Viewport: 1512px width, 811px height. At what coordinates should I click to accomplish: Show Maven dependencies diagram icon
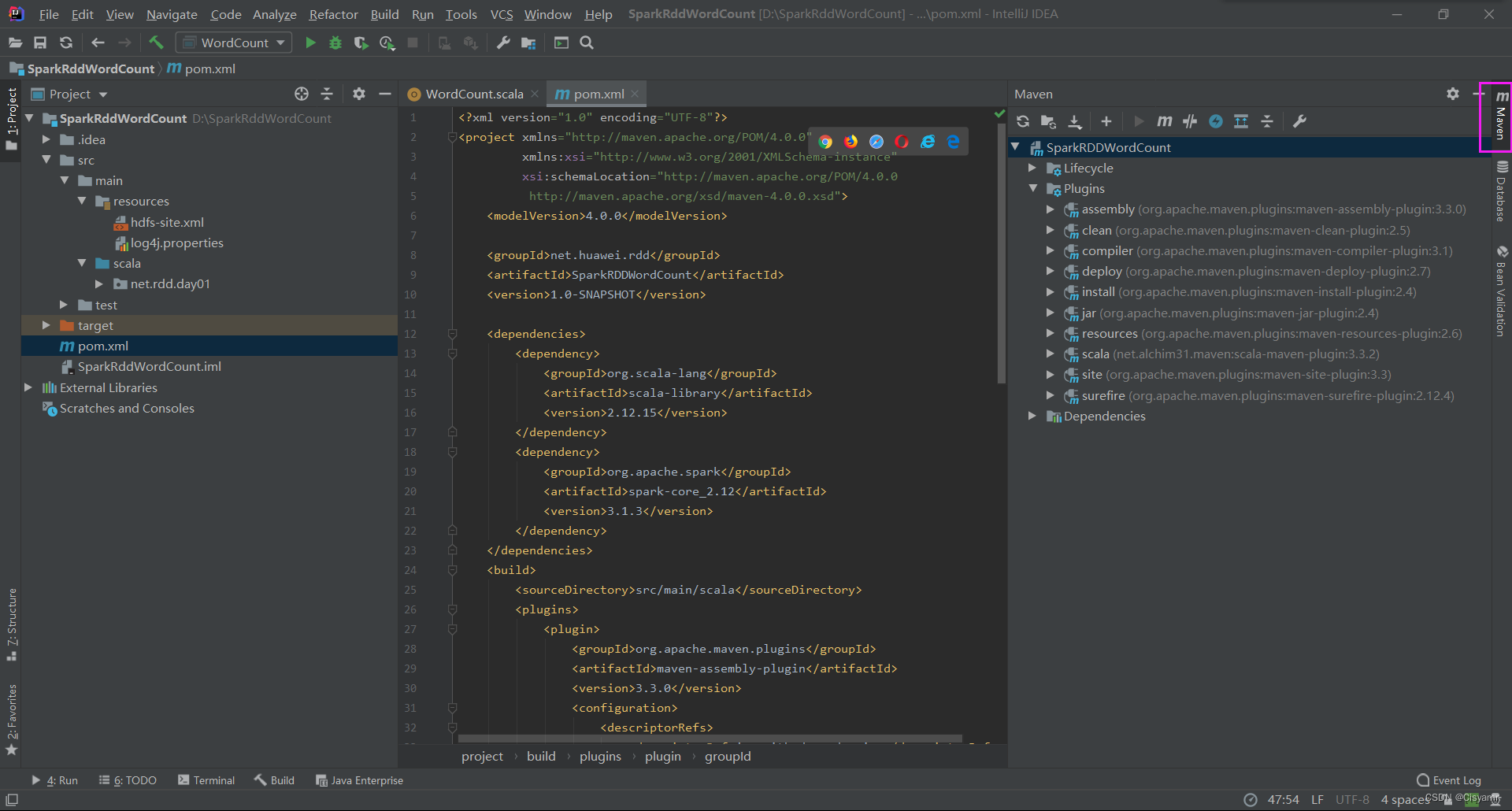point(1241,121)
